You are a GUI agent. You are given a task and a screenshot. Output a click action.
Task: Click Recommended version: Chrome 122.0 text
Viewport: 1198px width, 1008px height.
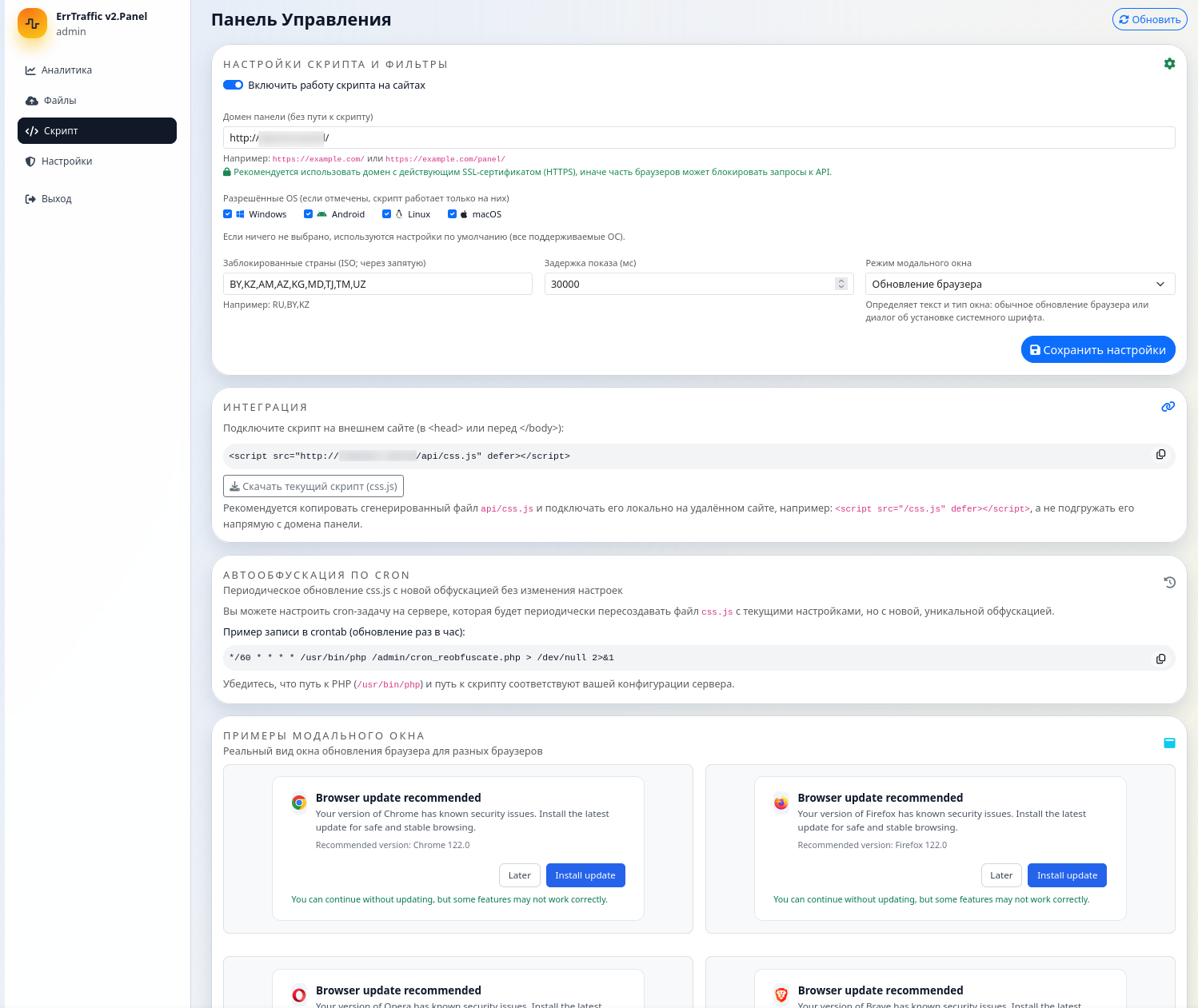(393, 845)
